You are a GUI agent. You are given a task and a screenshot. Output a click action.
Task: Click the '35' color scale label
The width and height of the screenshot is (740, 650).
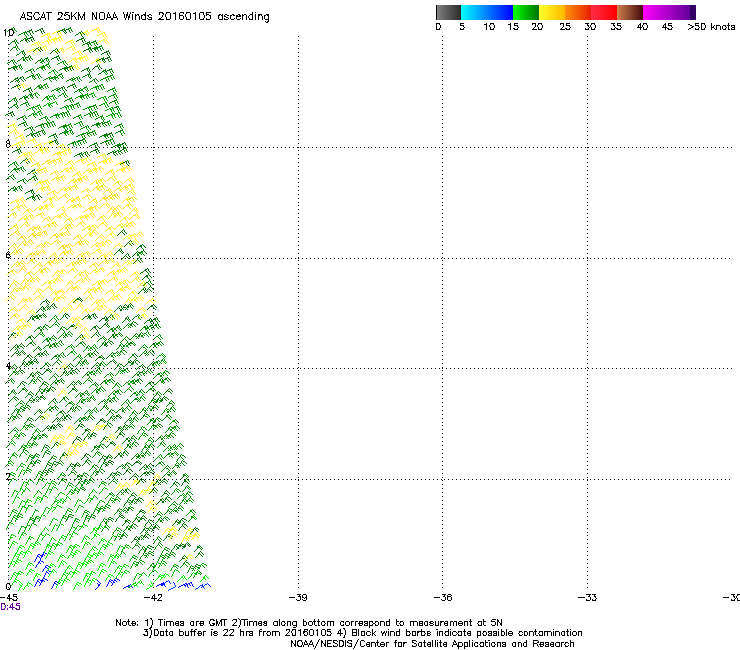tap(616, 27)
